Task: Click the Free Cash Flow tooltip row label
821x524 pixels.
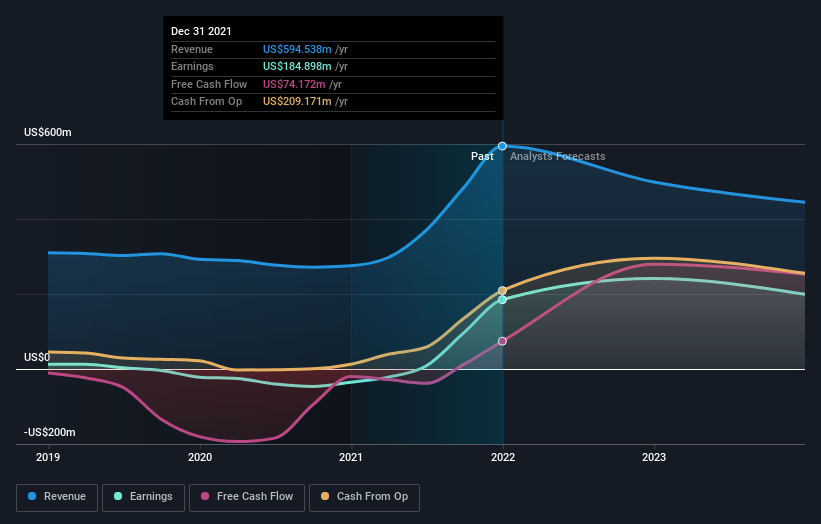Action: tap(209, 84)
